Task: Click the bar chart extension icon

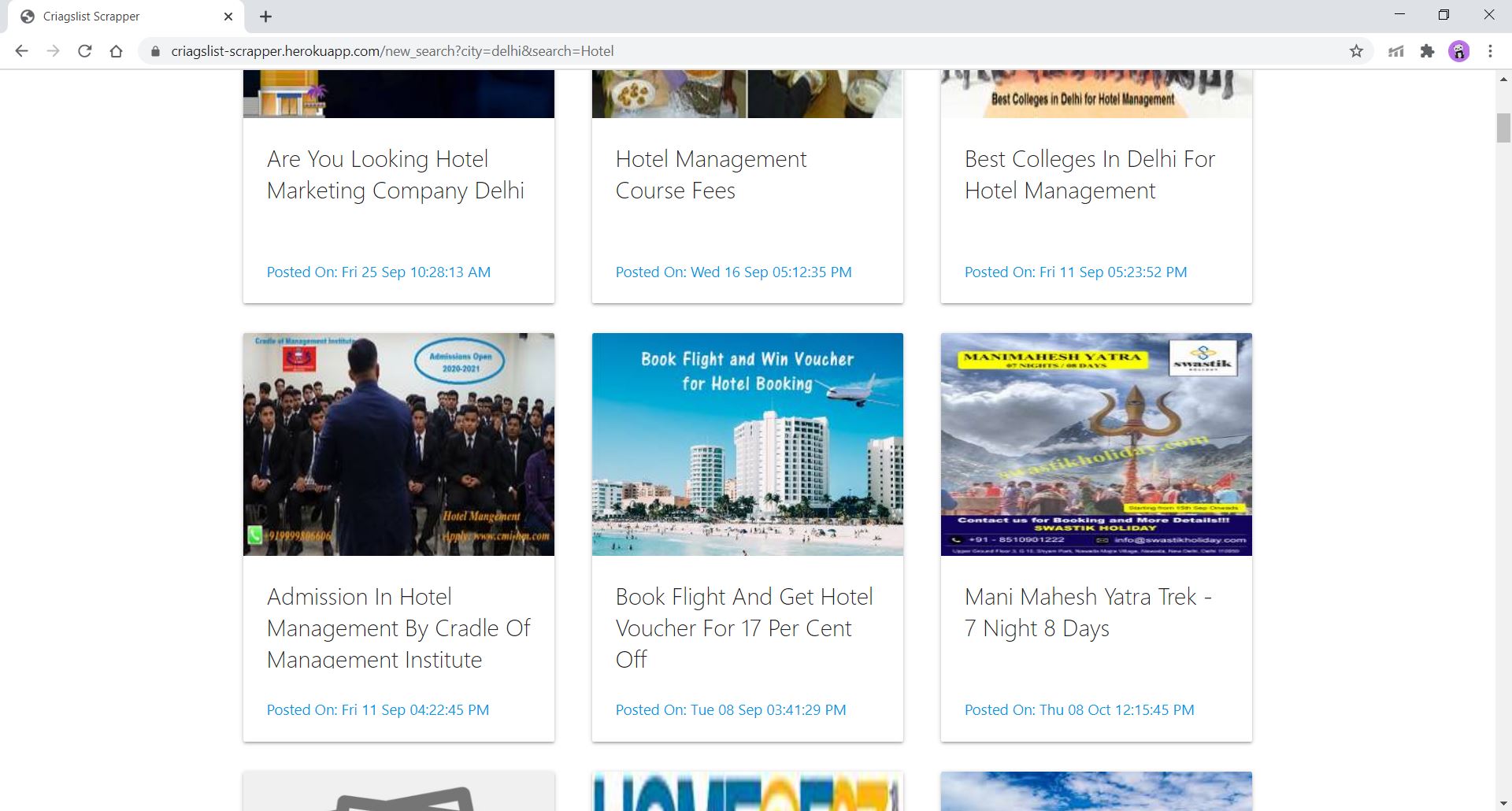Action: [1395, 51]
